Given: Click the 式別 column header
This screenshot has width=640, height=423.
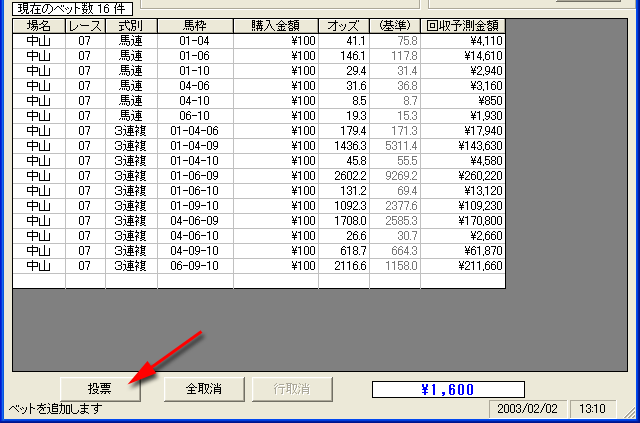Looking at the screenshot, I should click(131, 25).
